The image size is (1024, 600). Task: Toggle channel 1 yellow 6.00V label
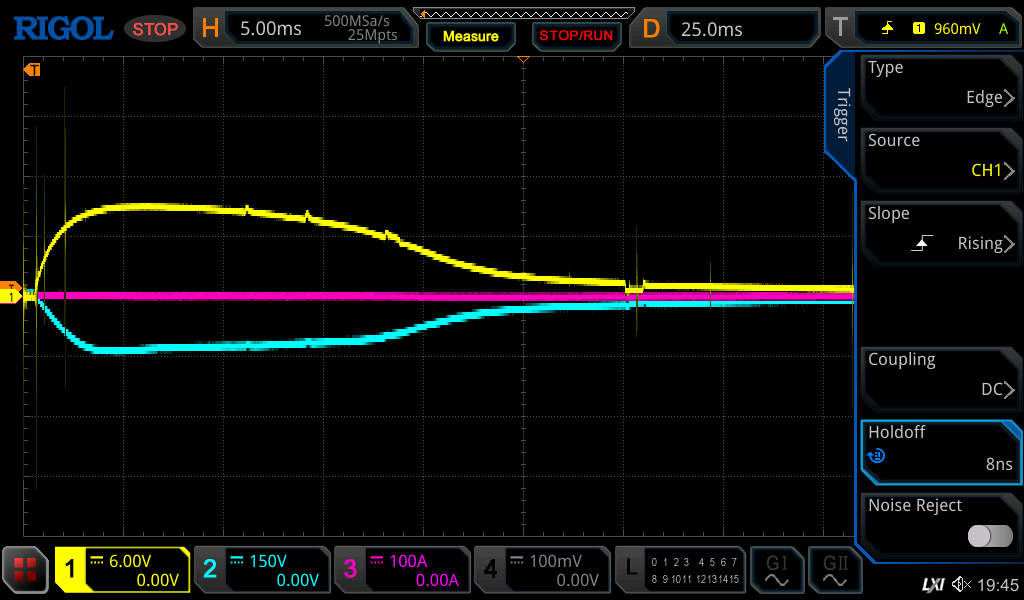click(x=122, y=570)
